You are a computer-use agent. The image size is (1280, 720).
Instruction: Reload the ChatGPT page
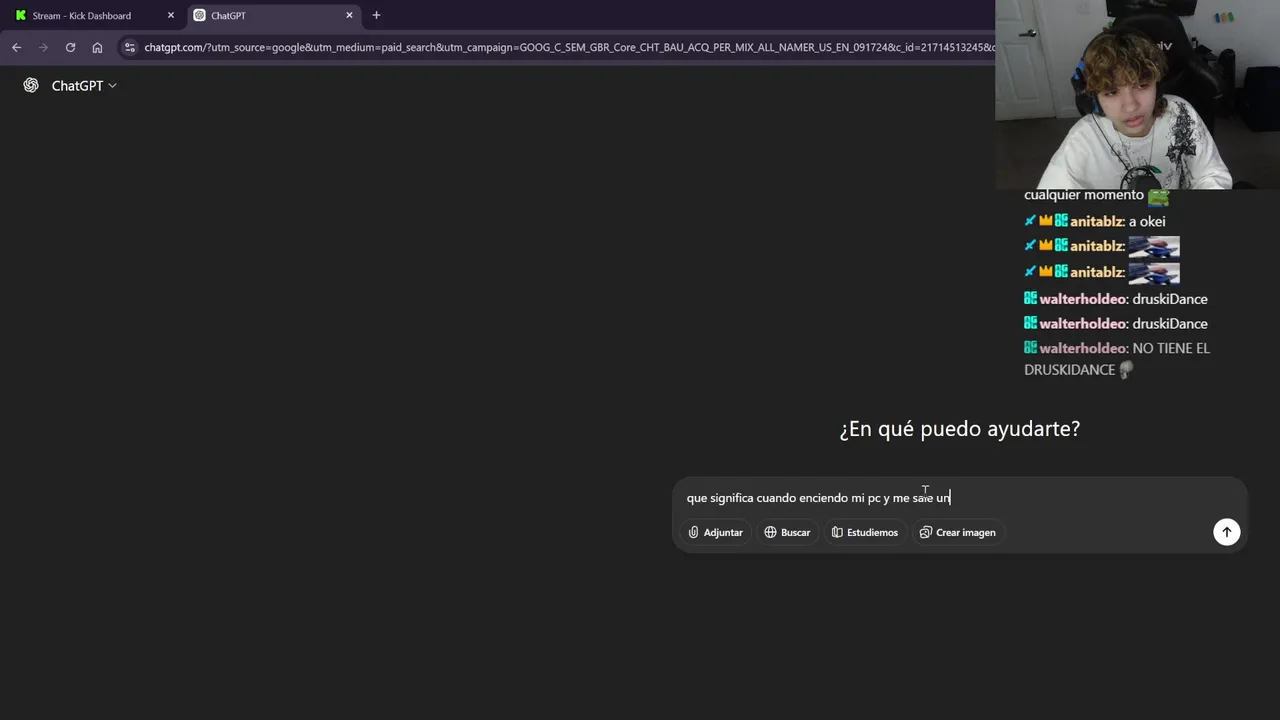70,47
